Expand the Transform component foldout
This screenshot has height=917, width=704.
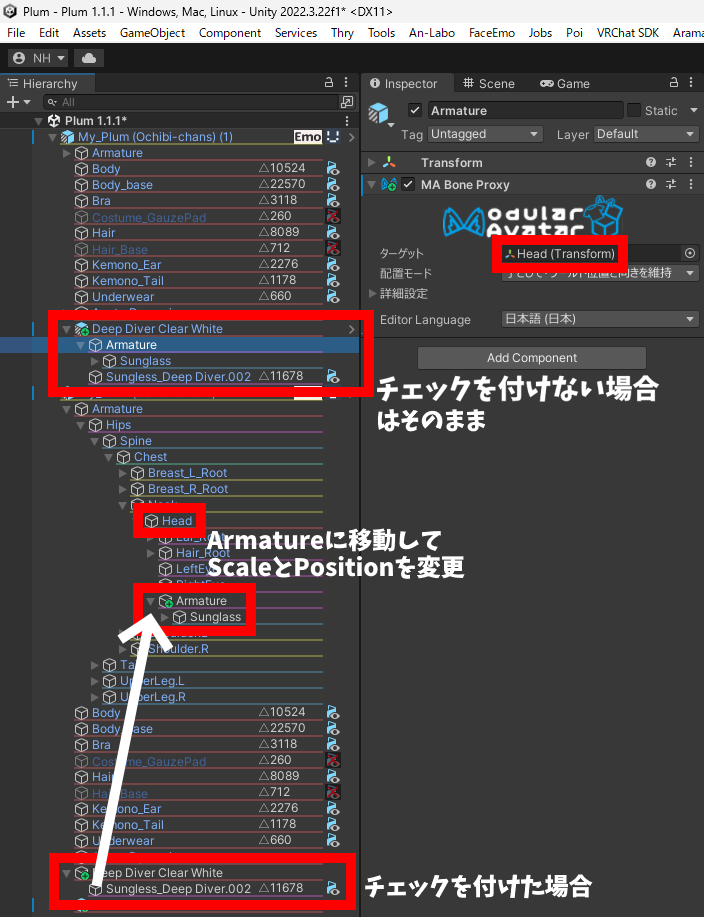click(372, 162)
